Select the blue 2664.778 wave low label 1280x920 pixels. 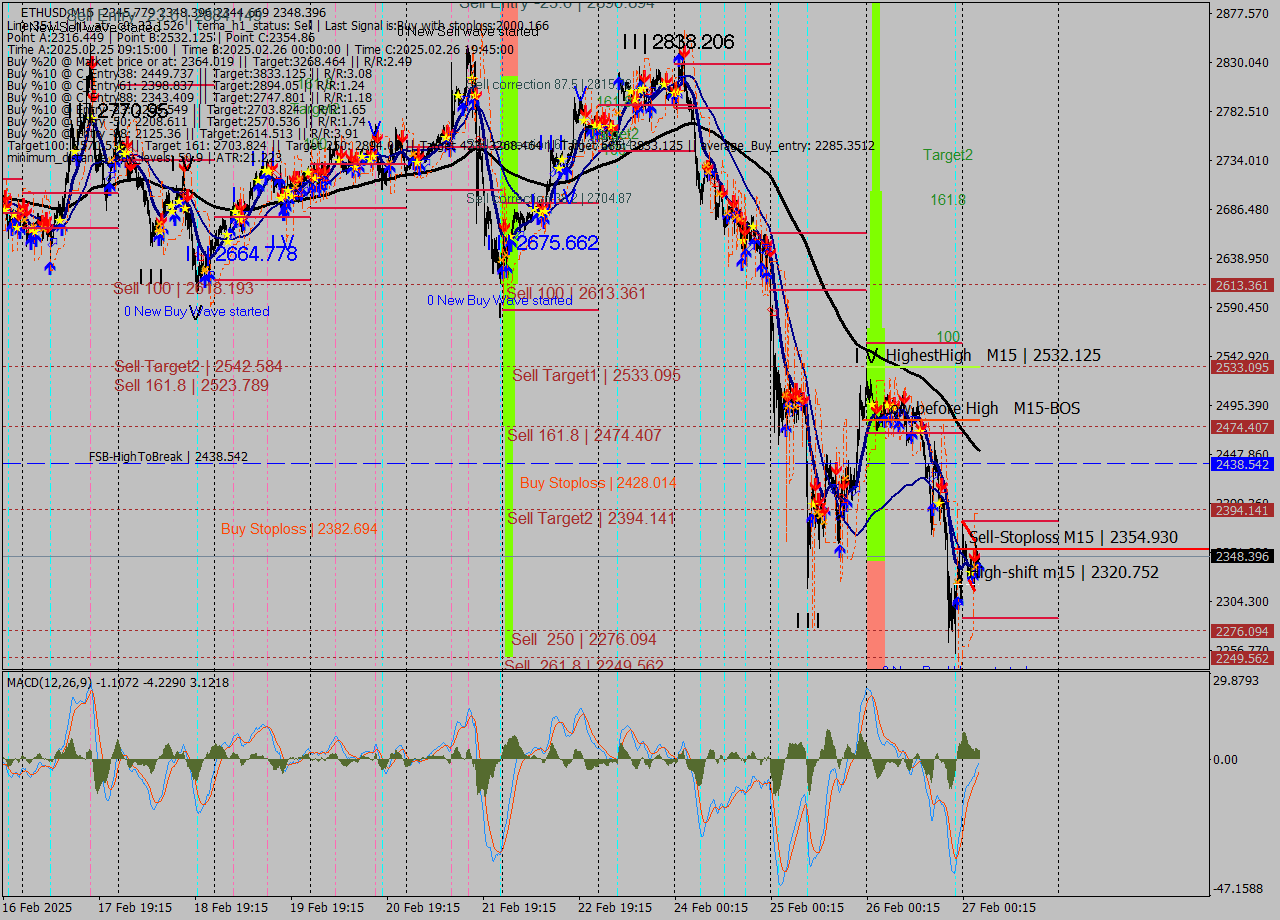[254, 254]
